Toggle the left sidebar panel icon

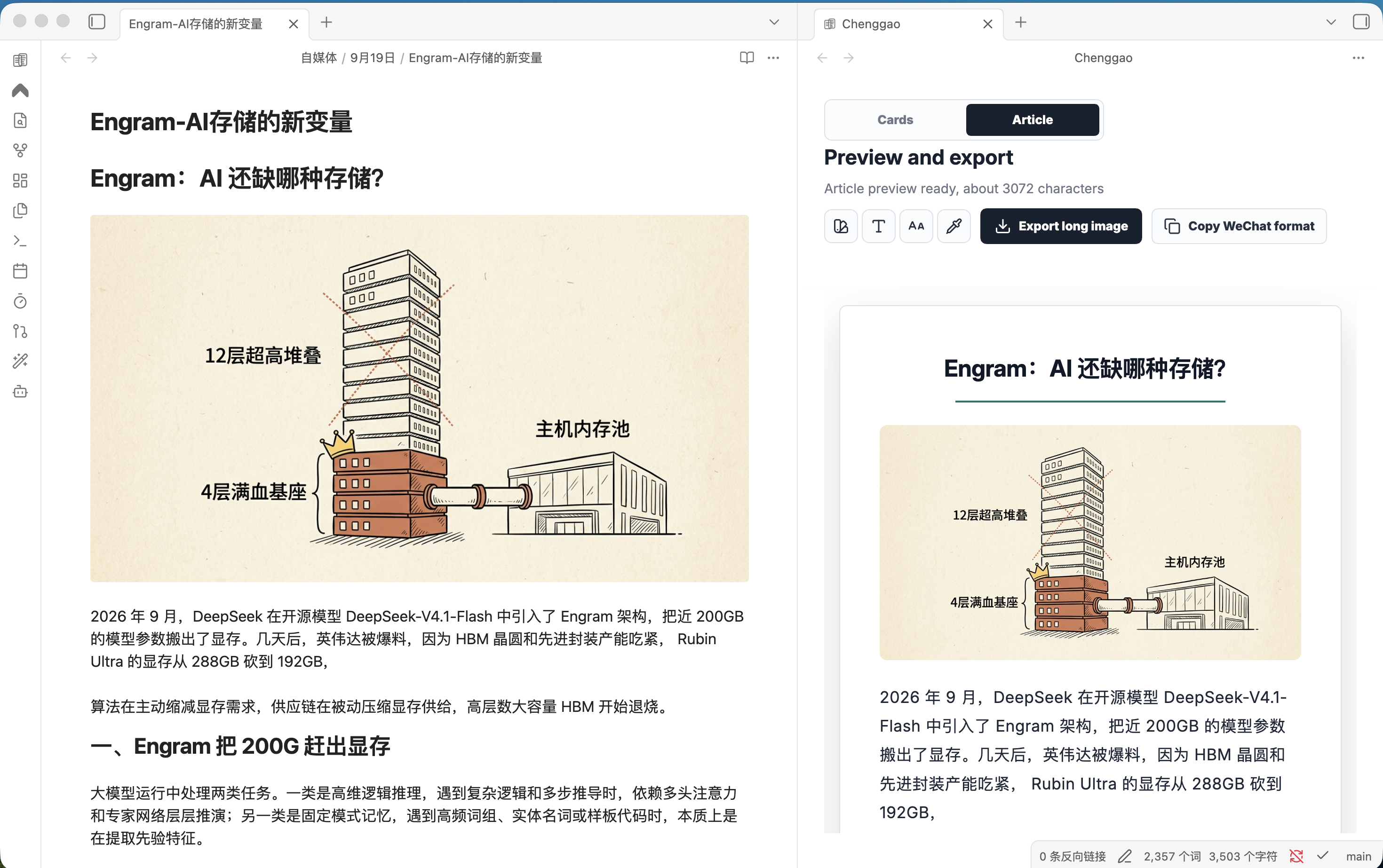(x=97, y=22)
